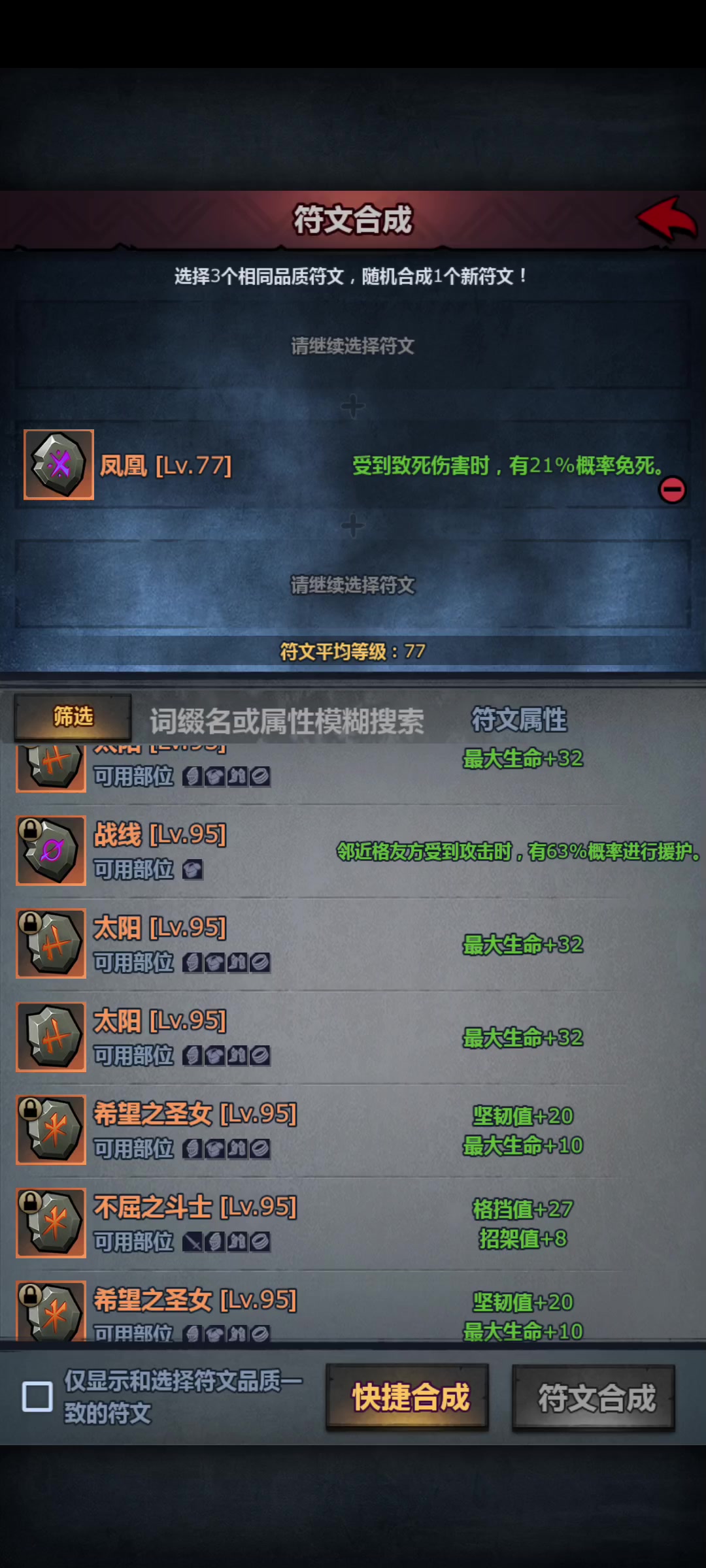Pick the 不屈之斗士 Lv.95 rune icon
Screen dimensions: 706x1568
pos(51,1223)
